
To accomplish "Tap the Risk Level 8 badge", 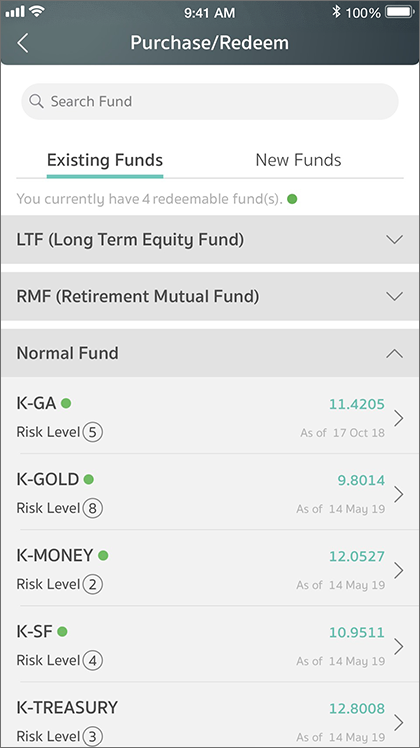I will [x=93, y=508].
